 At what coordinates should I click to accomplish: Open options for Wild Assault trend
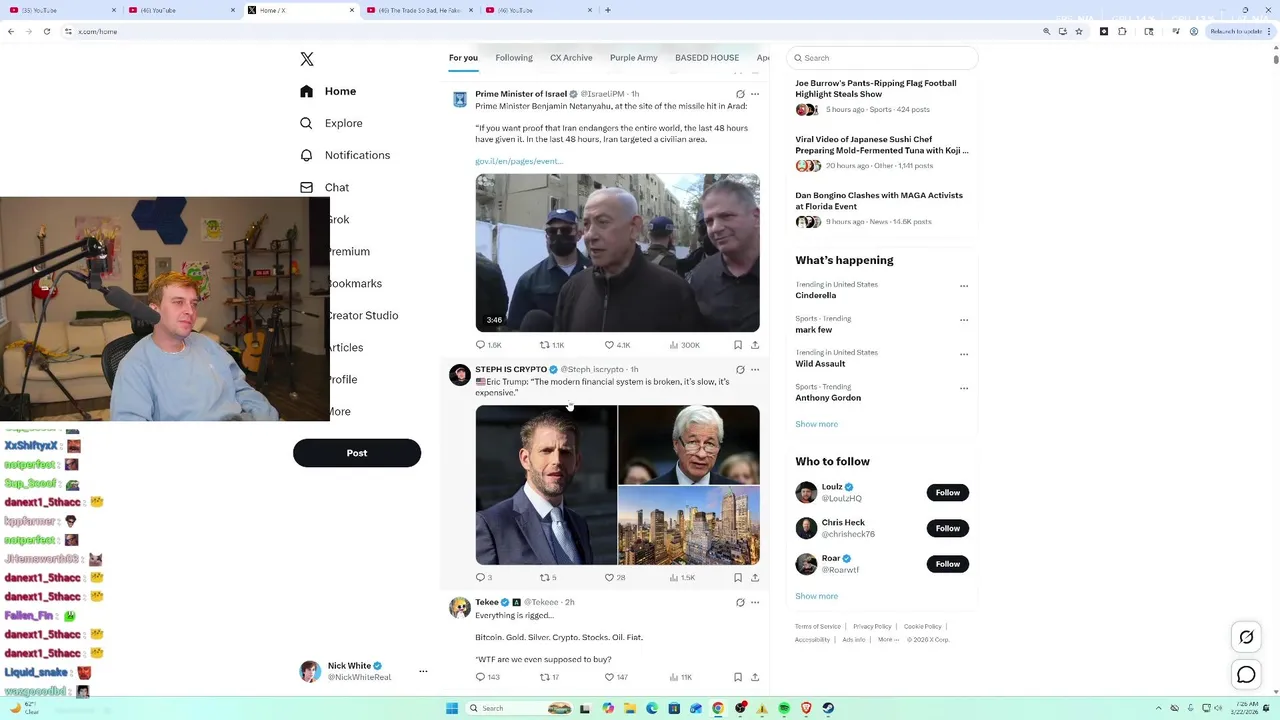pyautogui.click(x=964, y=354)
